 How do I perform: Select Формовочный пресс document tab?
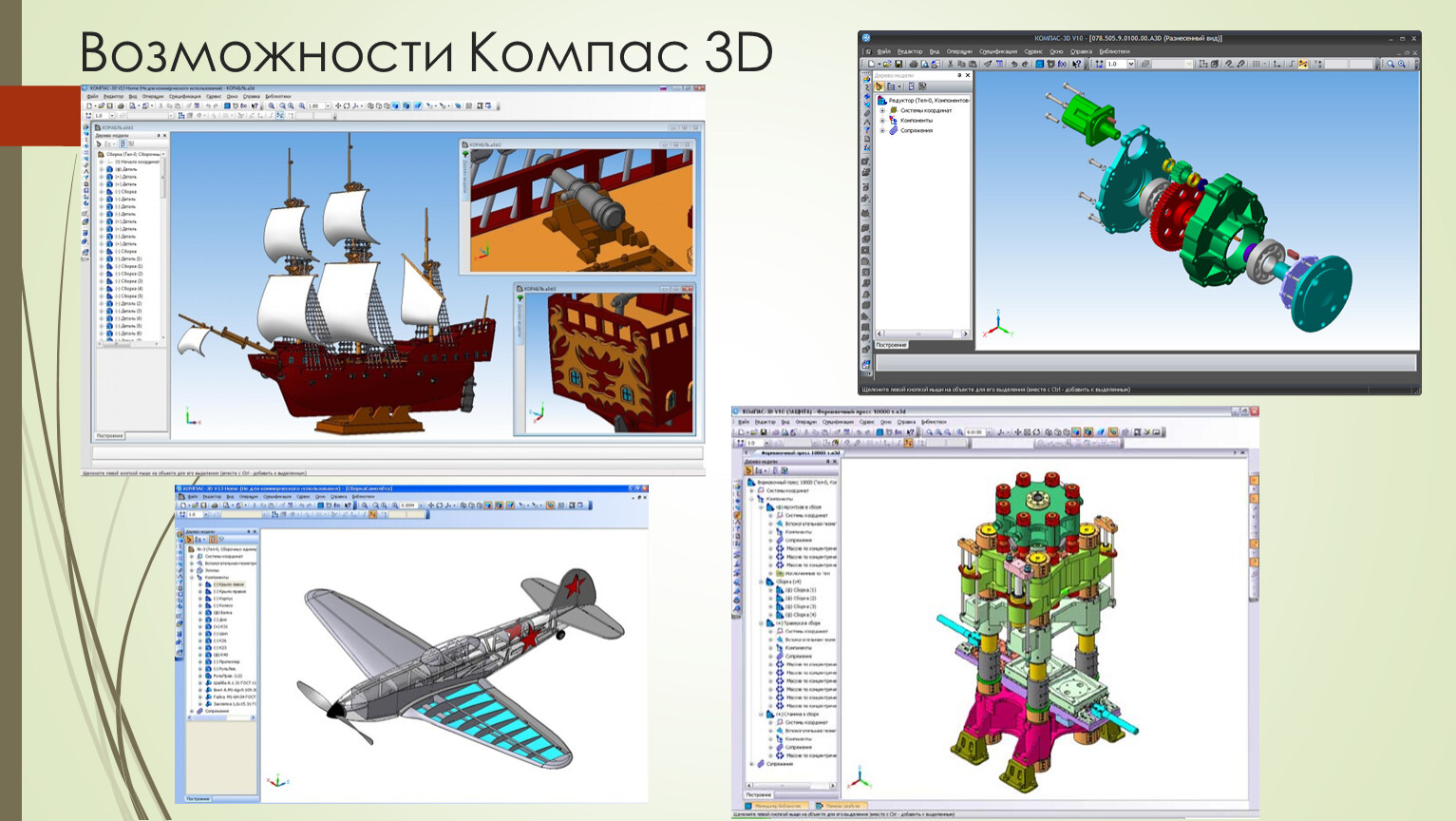[801, 453]
